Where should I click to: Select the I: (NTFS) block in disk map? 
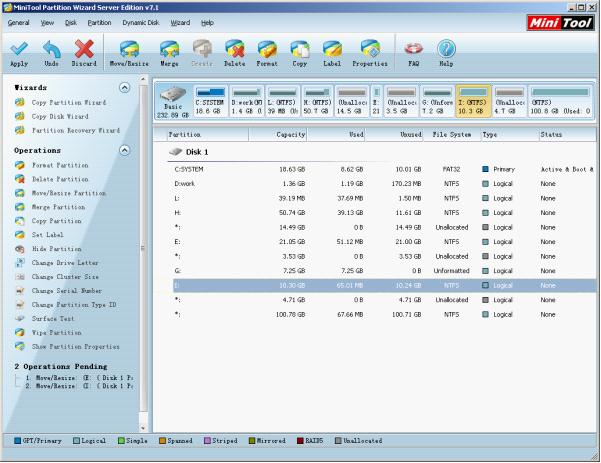[x=473, y=101]
